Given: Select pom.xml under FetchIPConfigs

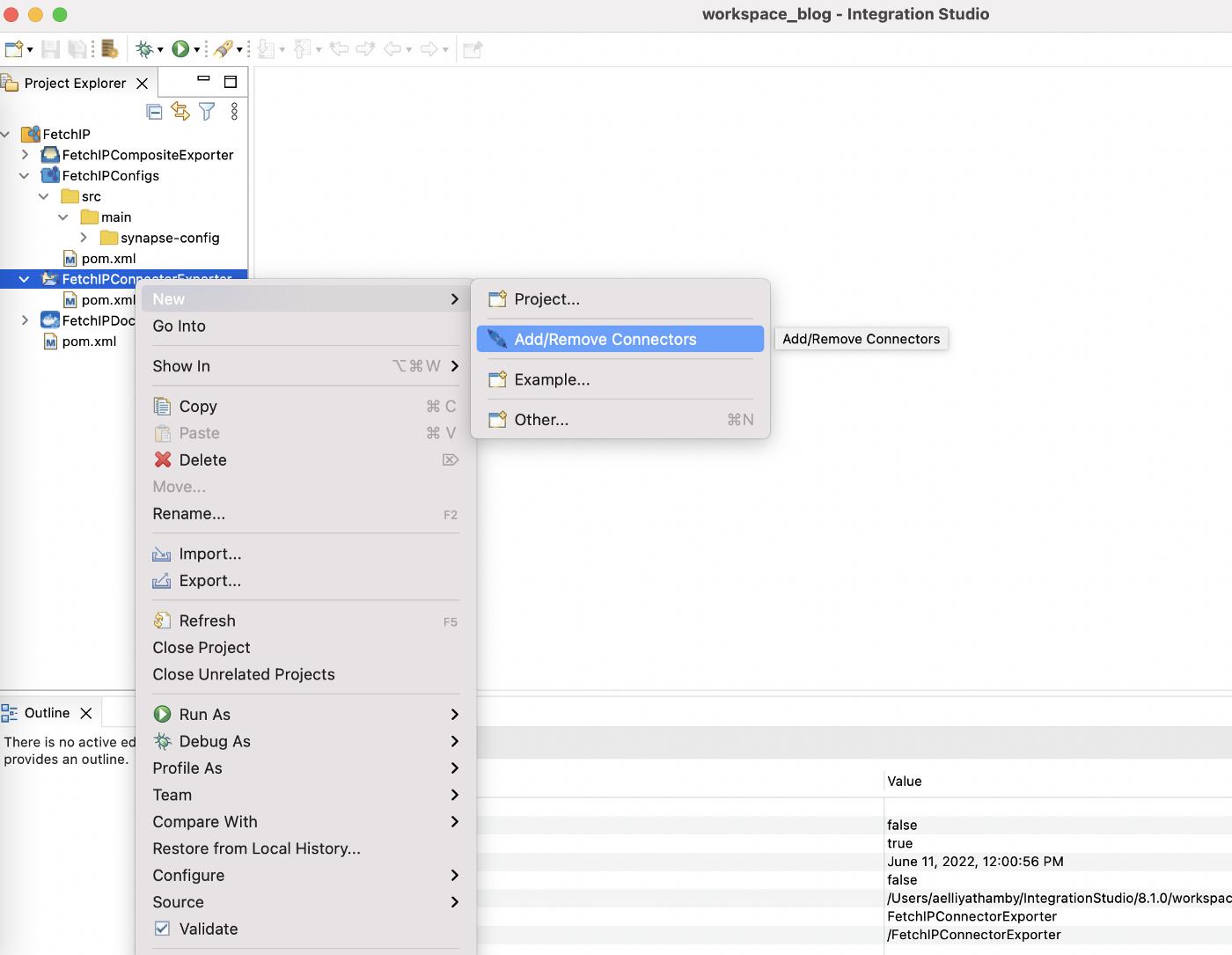Looking at the screenshot, I should click(x=108, y=259).
